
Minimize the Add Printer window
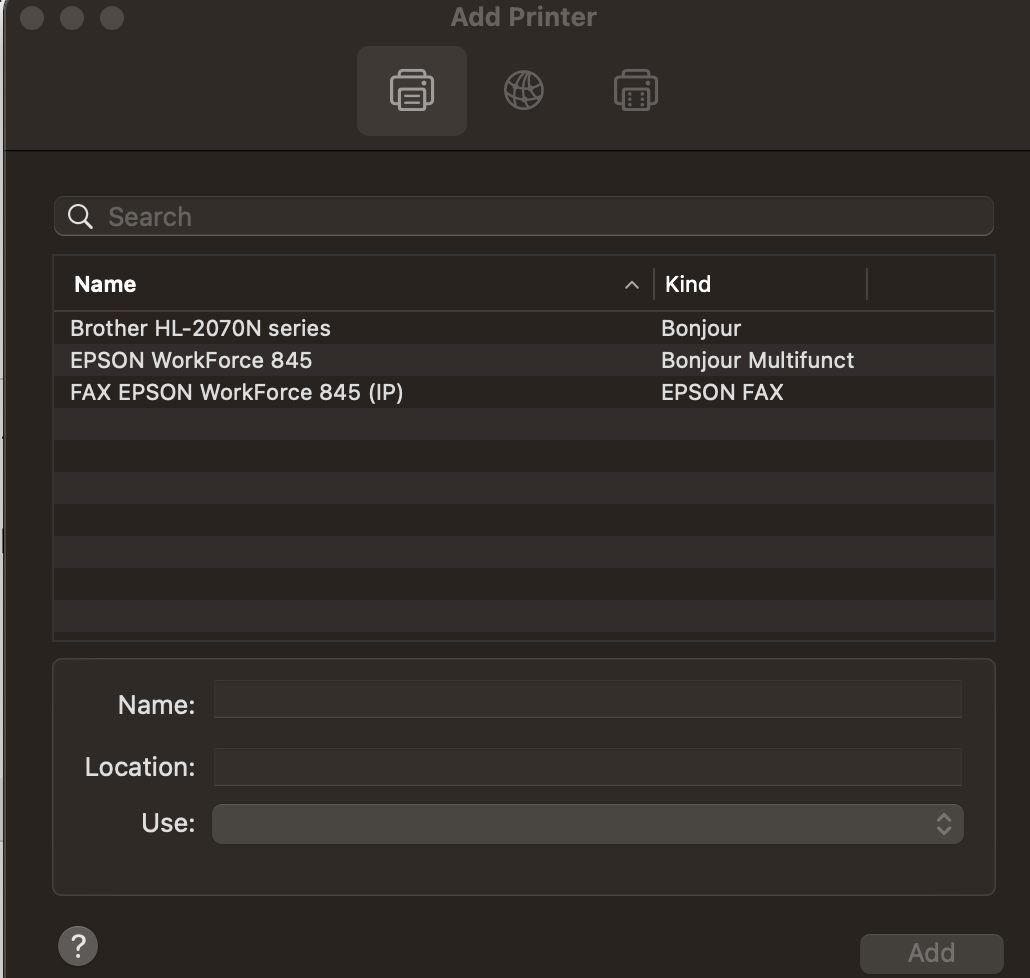click(72, 18)
